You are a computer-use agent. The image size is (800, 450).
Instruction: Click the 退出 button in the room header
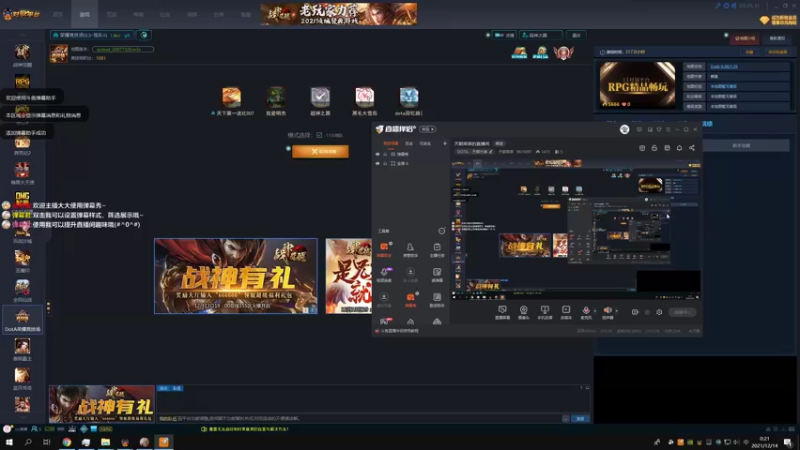pos(576,35)
